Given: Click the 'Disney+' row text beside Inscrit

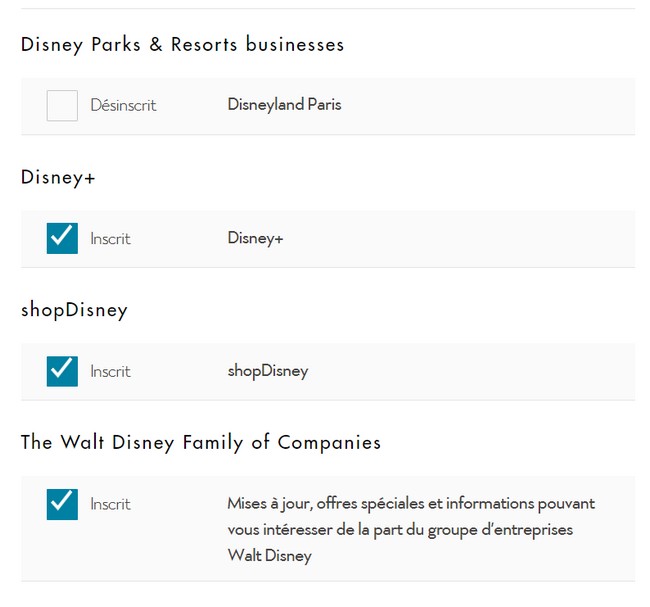Looking at the screenshot, I should [x=255, y=238].
